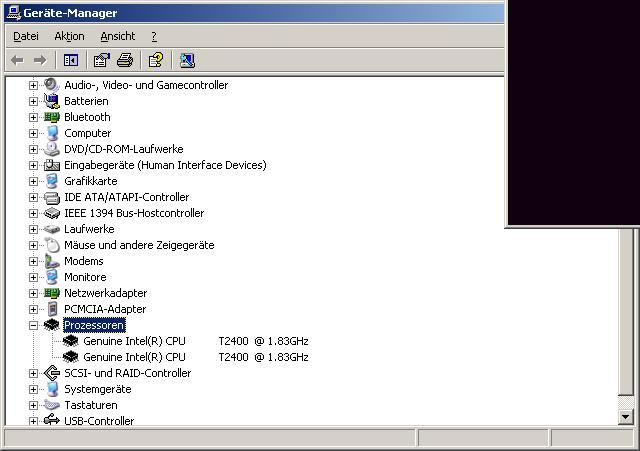640x451 pixels.
Task: Click the Tastaturen keyboard icon
Action: [x=52, y=405]
